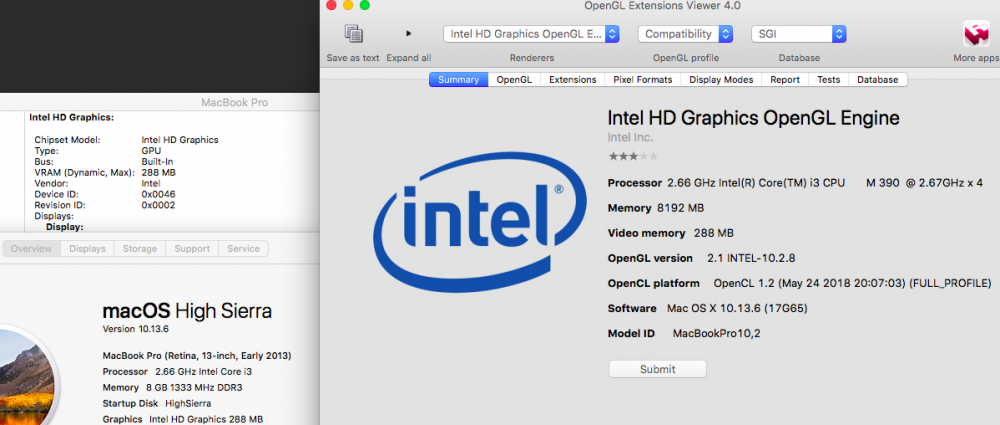This screenshot has width=1000, height=425.
Task: Click the Memory 8 GB 1333 MHz DDR3 line
Action: pos(172,387)
